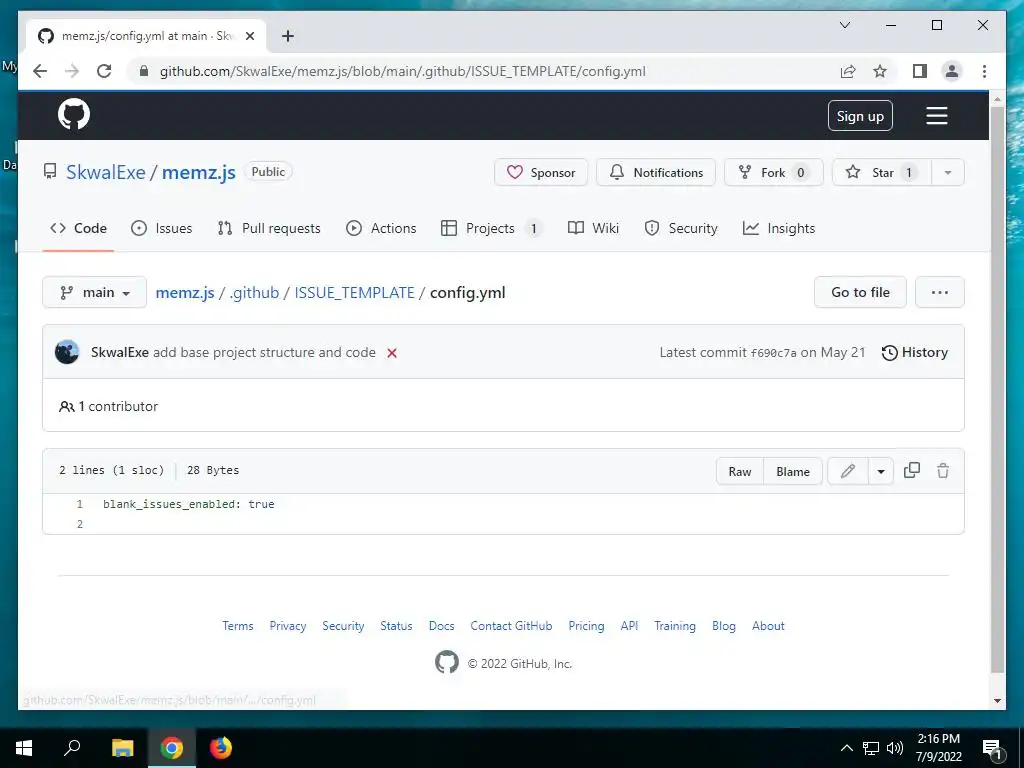Open the Security tab
1024x768 pixels.
(x=680, y=228)
